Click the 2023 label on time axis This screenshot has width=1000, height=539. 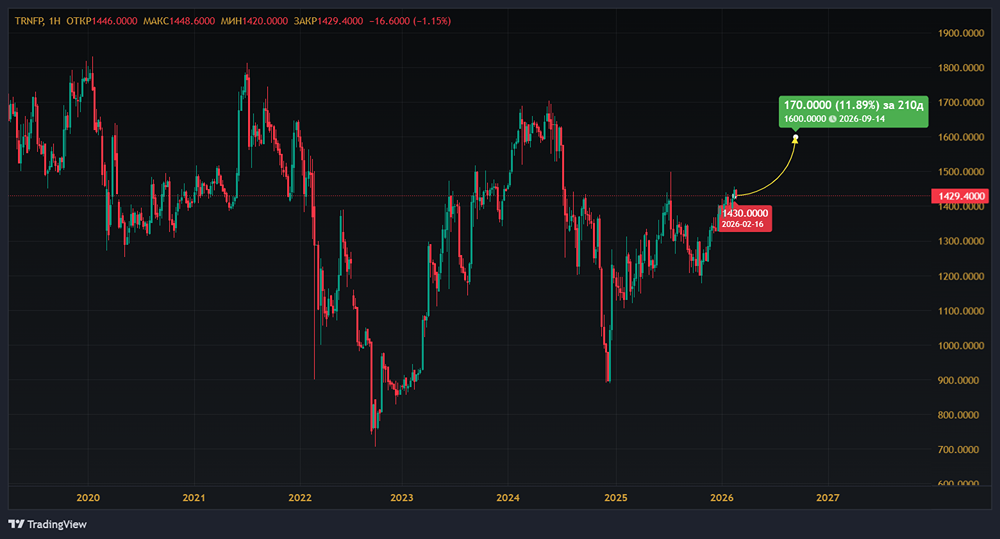(401, 497)
